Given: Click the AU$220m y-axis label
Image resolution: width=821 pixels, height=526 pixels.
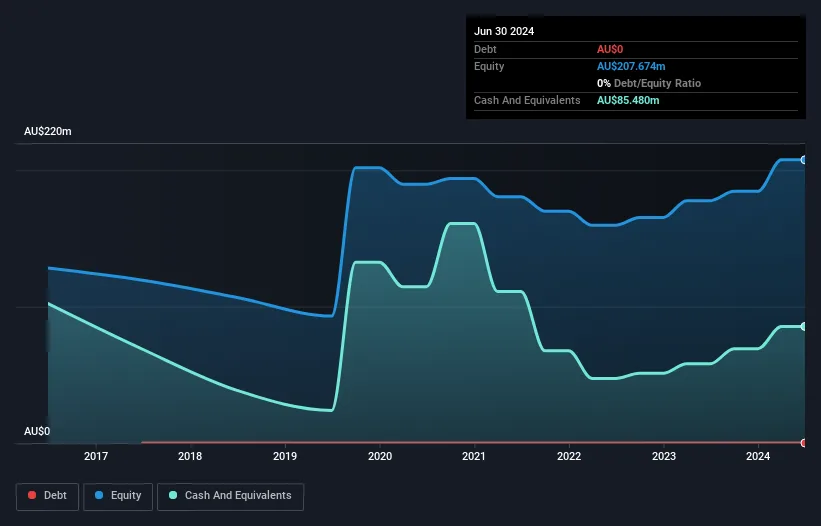Looking at the screenshot, I should click(x=48, y=132).
